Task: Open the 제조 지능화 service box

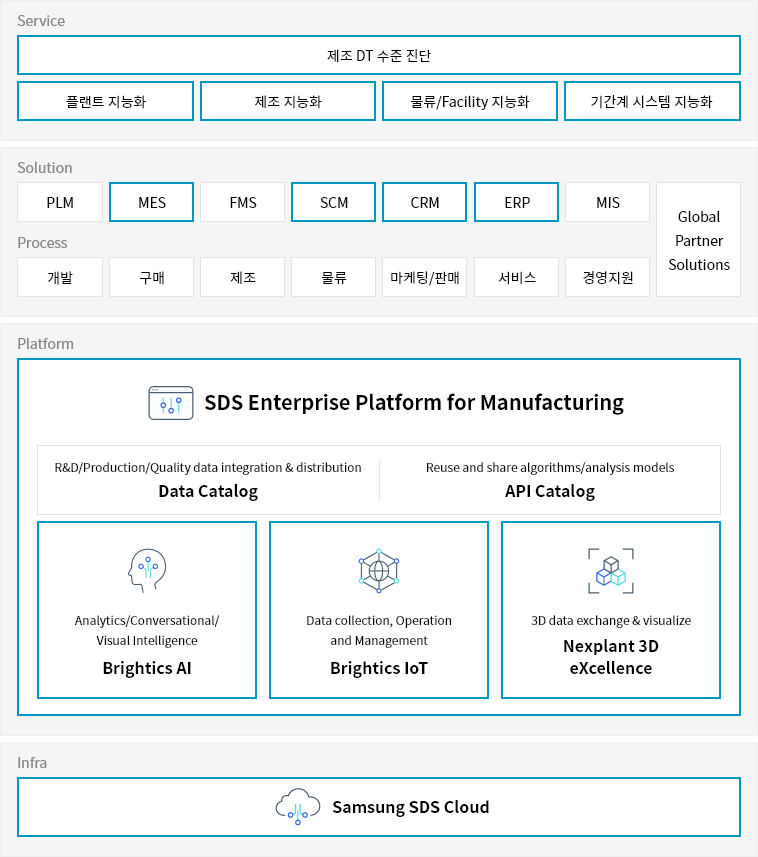Action: coord(288,101)
